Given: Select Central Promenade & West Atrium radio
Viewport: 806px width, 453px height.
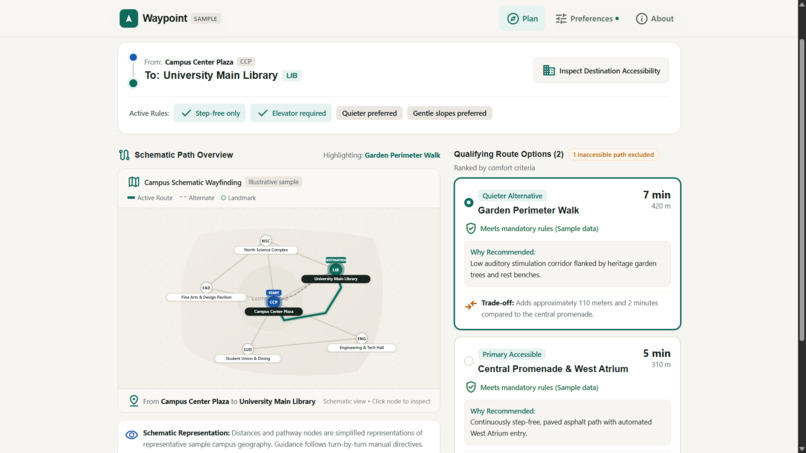Looking at the screenshot, I should (468, 361).
